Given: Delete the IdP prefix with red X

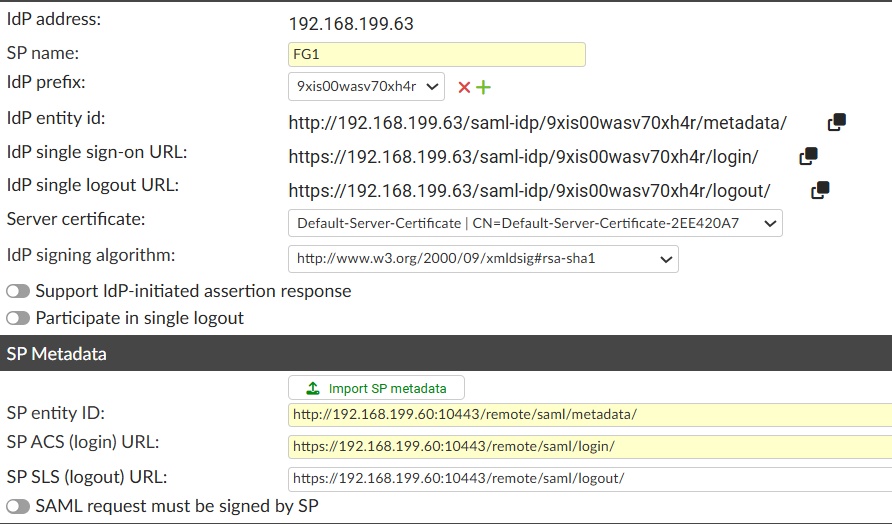Looking at the screenshot, I should (464, 87).
